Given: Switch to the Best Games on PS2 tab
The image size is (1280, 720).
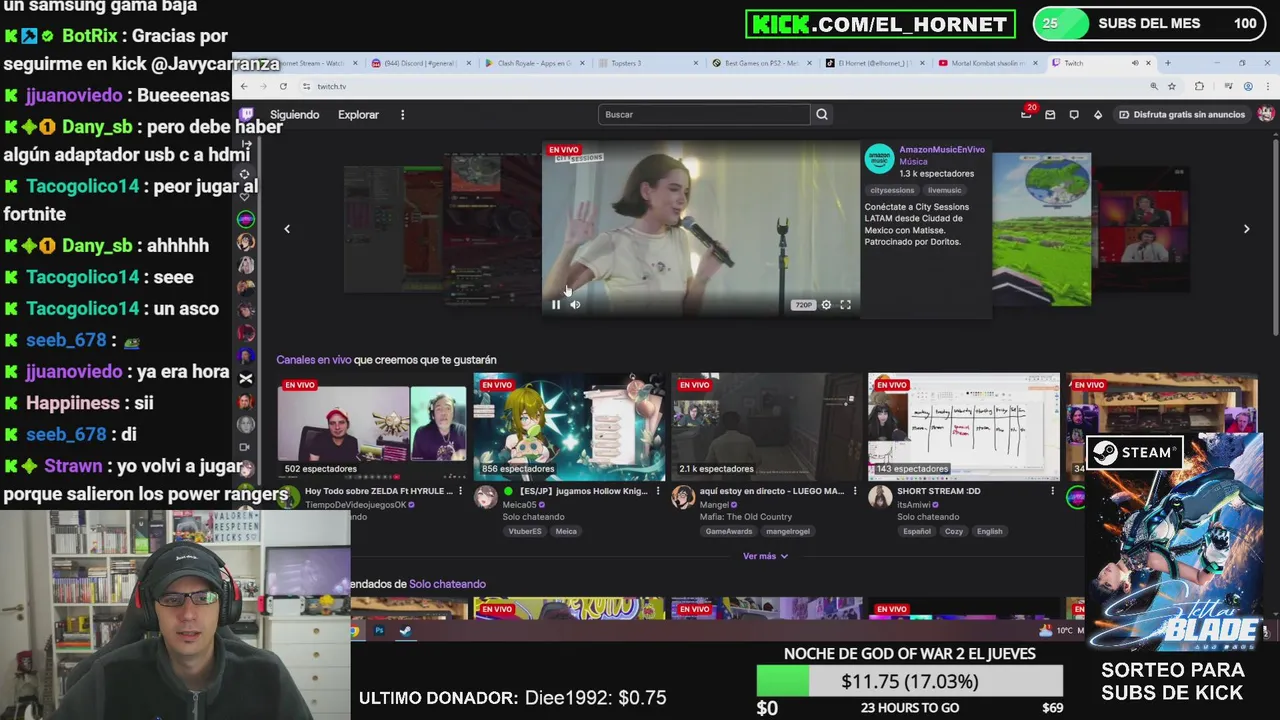Looking at the screenshot, I should [x=762, y=63].
